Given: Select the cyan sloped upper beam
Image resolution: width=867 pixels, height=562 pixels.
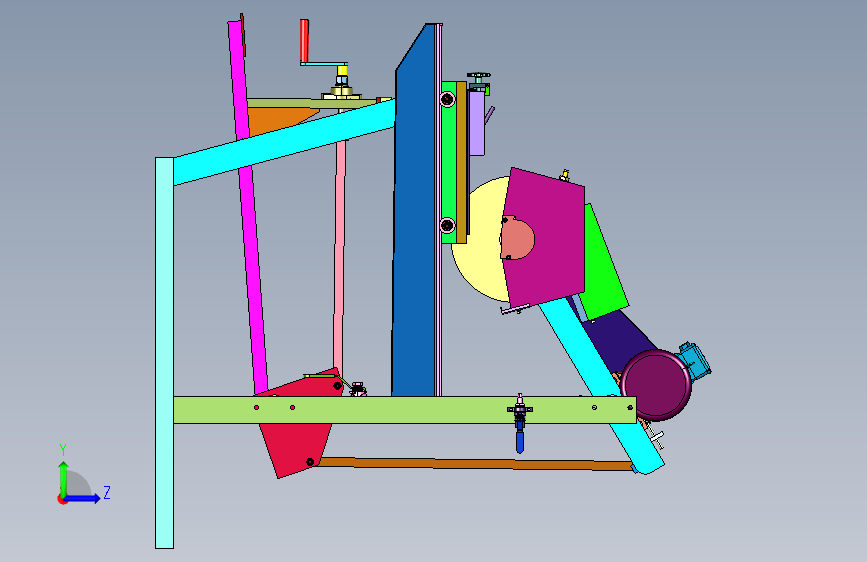Looking at the screenshot, I should click(284, 142).
